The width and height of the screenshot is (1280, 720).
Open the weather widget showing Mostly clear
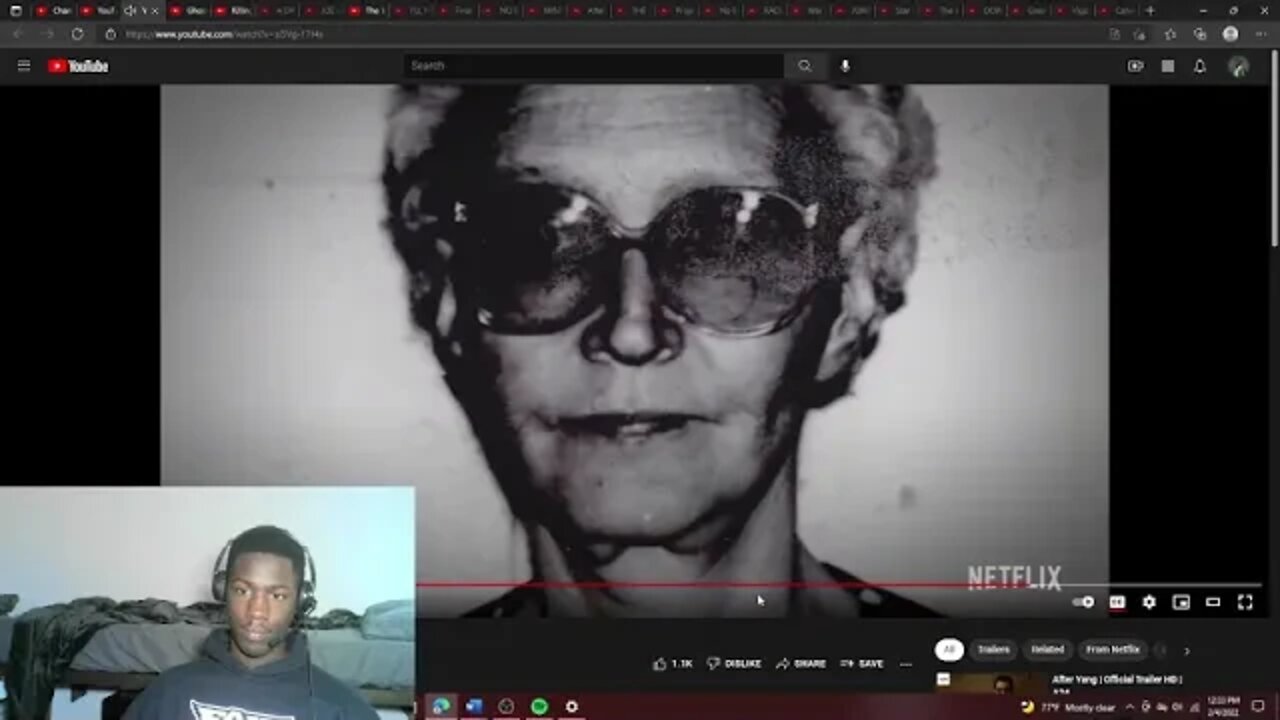coord(1068,706)
